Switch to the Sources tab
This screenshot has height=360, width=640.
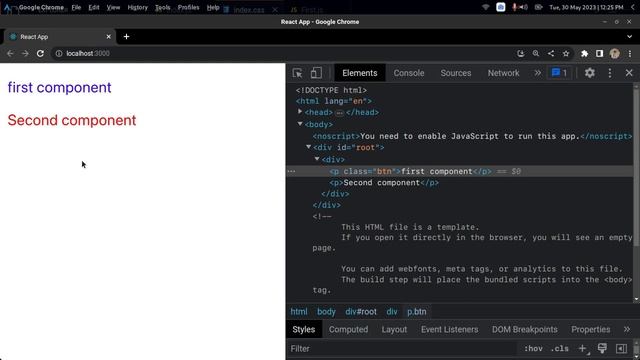click(x=456, y=73)
